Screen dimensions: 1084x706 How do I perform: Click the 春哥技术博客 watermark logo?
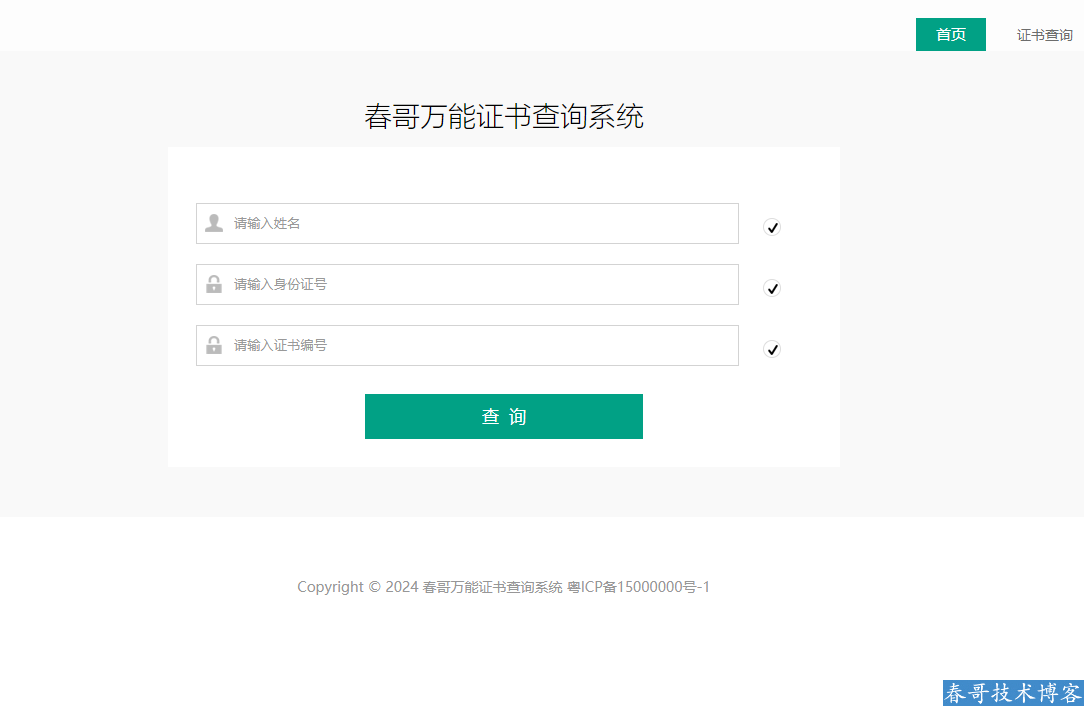pyautogui.click(x=1012, y=693)
